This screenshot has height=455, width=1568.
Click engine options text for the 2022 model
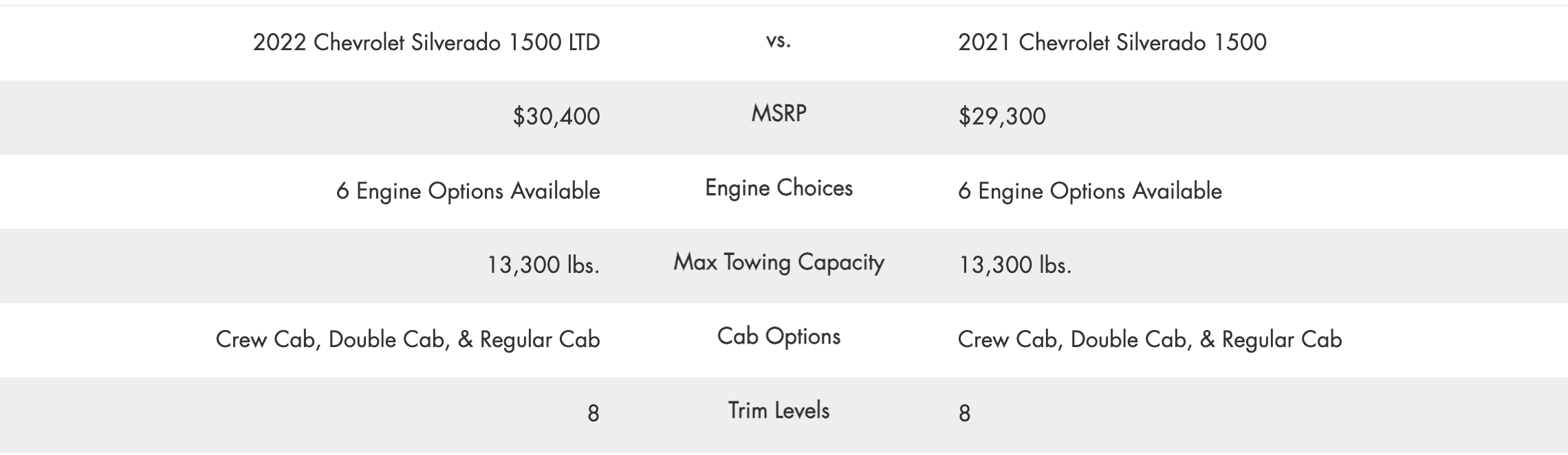pyautogui.click(x=468, y=191)
